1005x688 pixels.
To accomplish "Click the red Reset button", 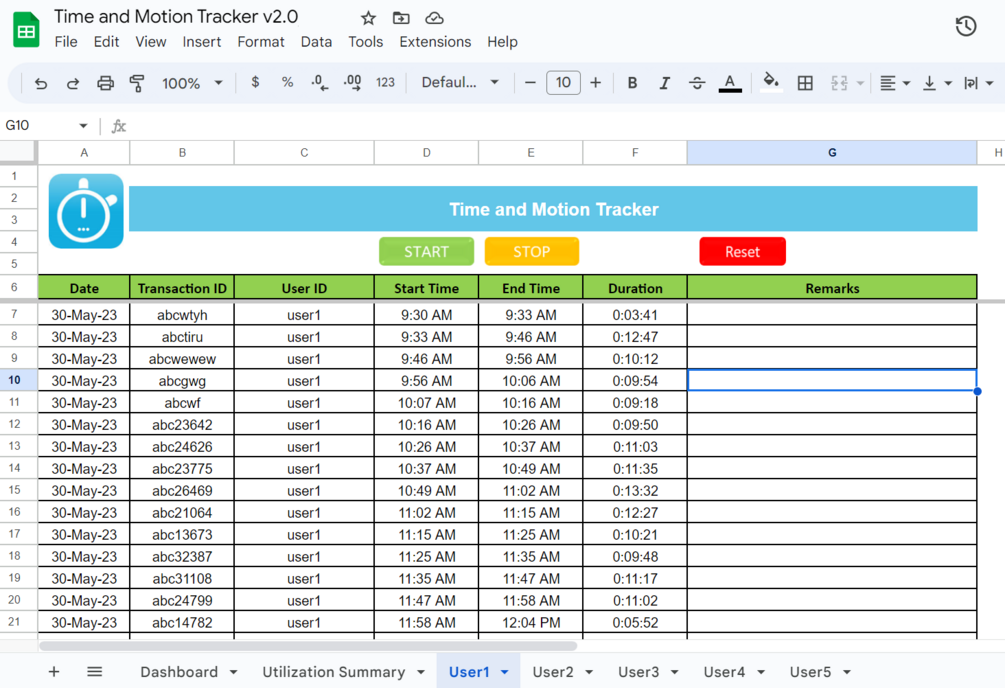I will point(742,251).
